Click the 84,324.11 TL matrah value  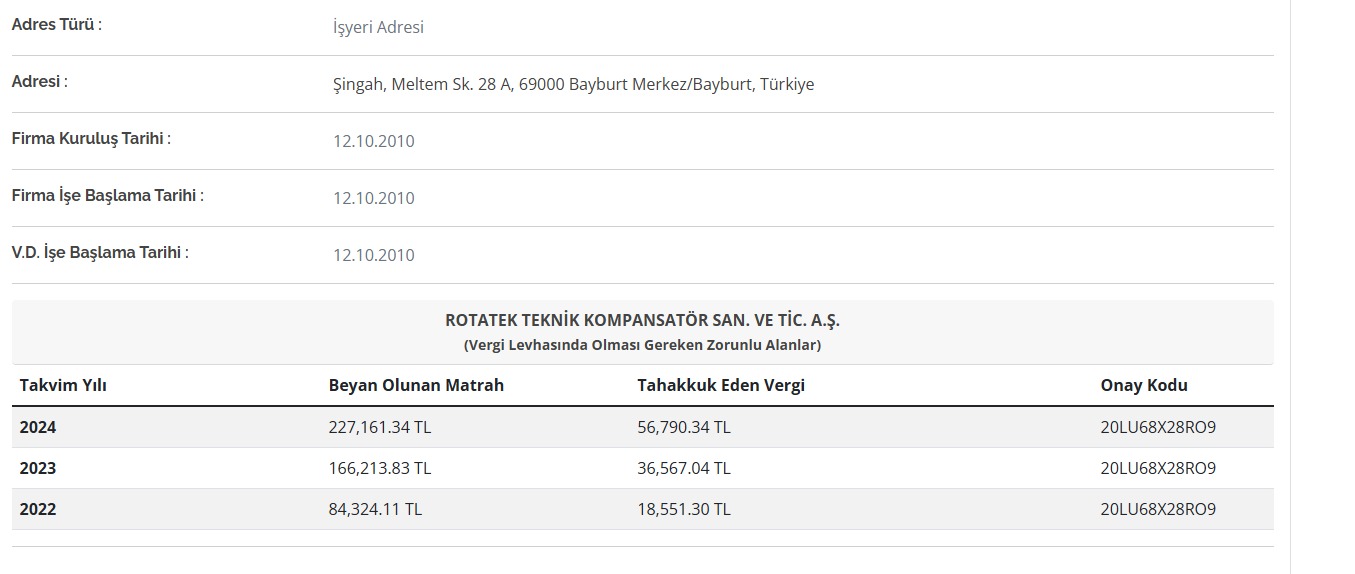(x=375, y=509)
